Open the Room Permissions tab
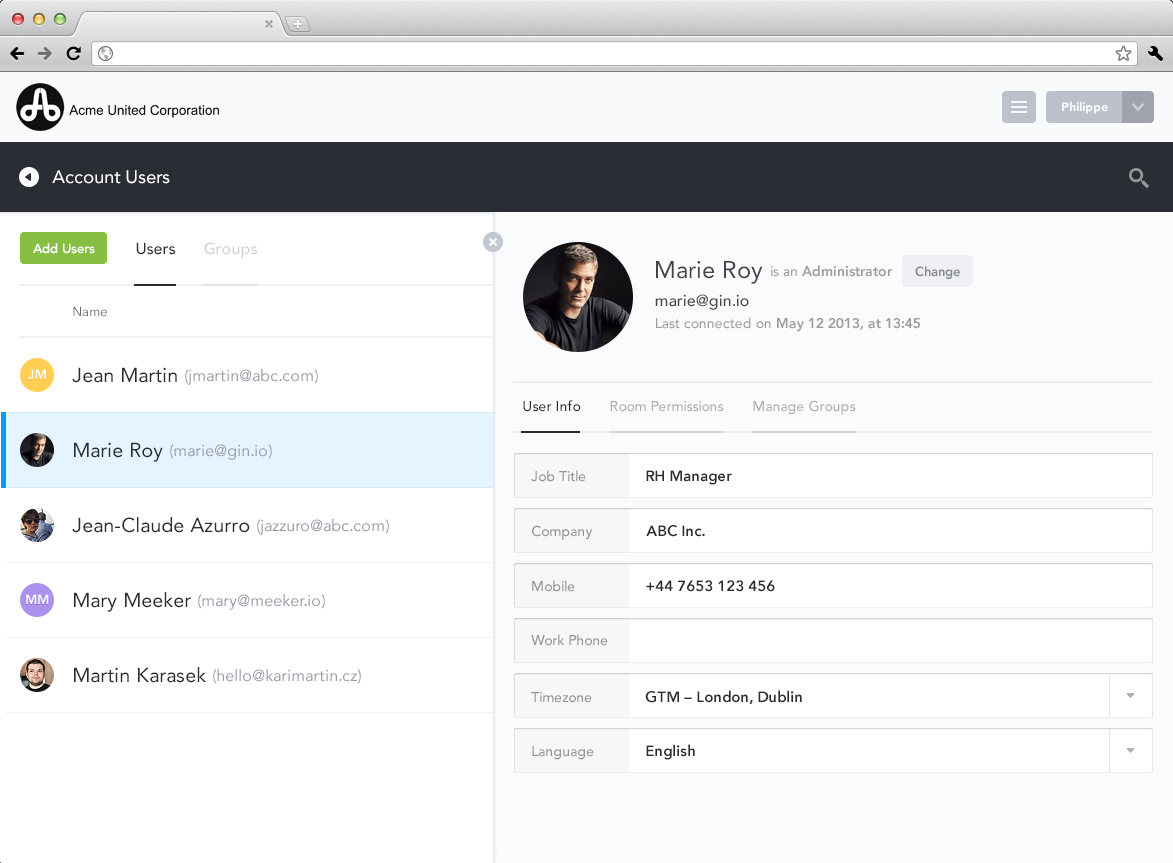Screen dimensions: 1173x863 [x=666, y=406]
